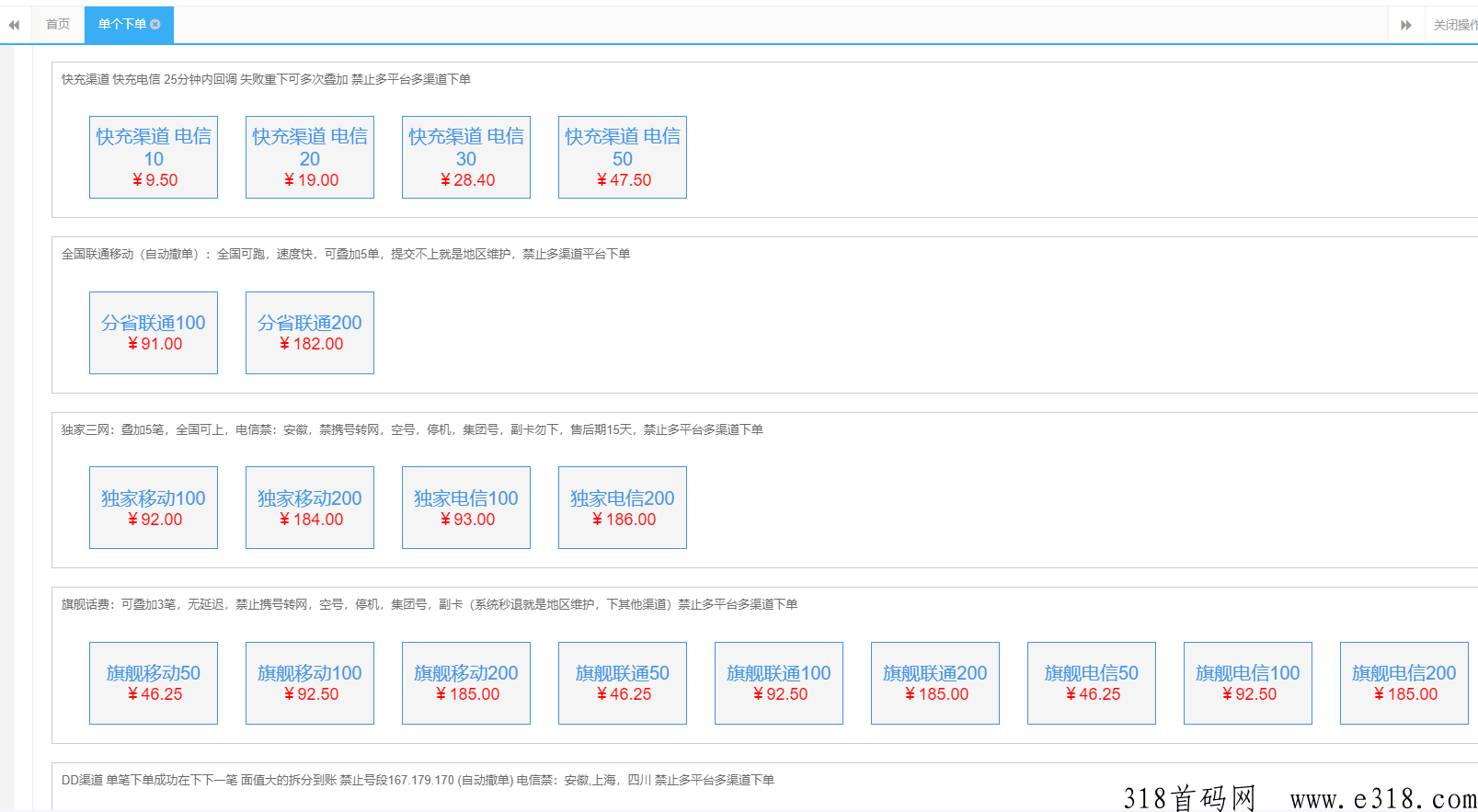
Task: Select the 旗舰联通100 product
Action: [779, 683]
